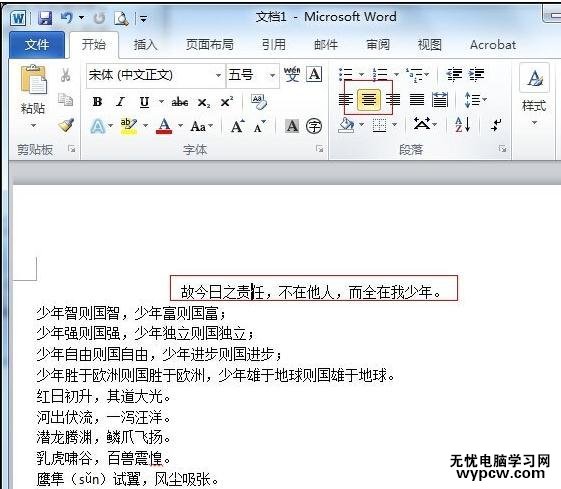Open print preview from the quick access toolbar
561x489 pixels.
[121, 18]
